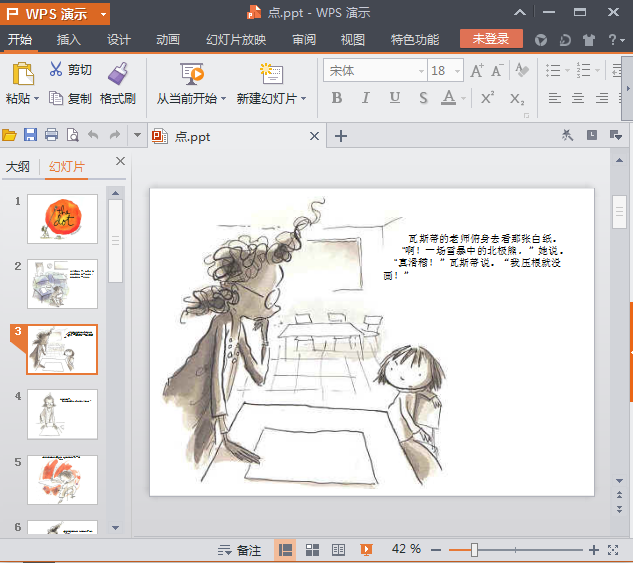Image resolution: width=633 pixels, height=563 pixels.
Task: Apply subscript formatting
Action: pos(517,98)
